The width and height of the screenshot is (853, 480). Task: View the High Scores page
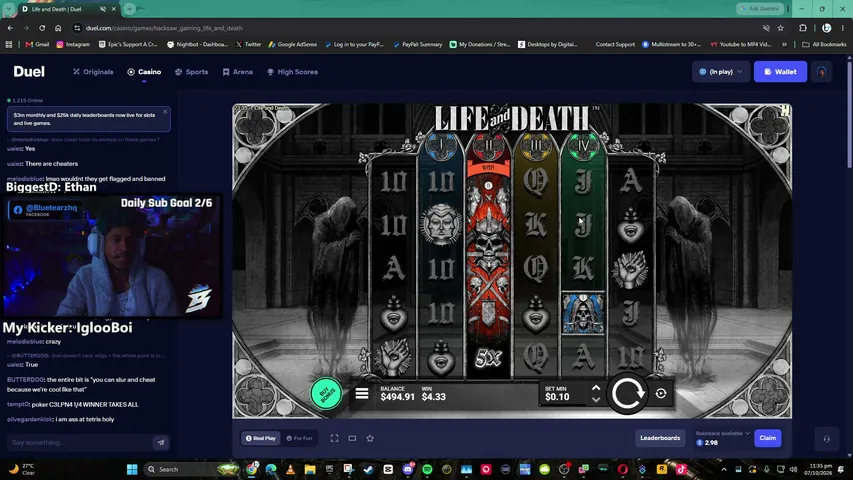pyautogui.click(x=293, y=72)
